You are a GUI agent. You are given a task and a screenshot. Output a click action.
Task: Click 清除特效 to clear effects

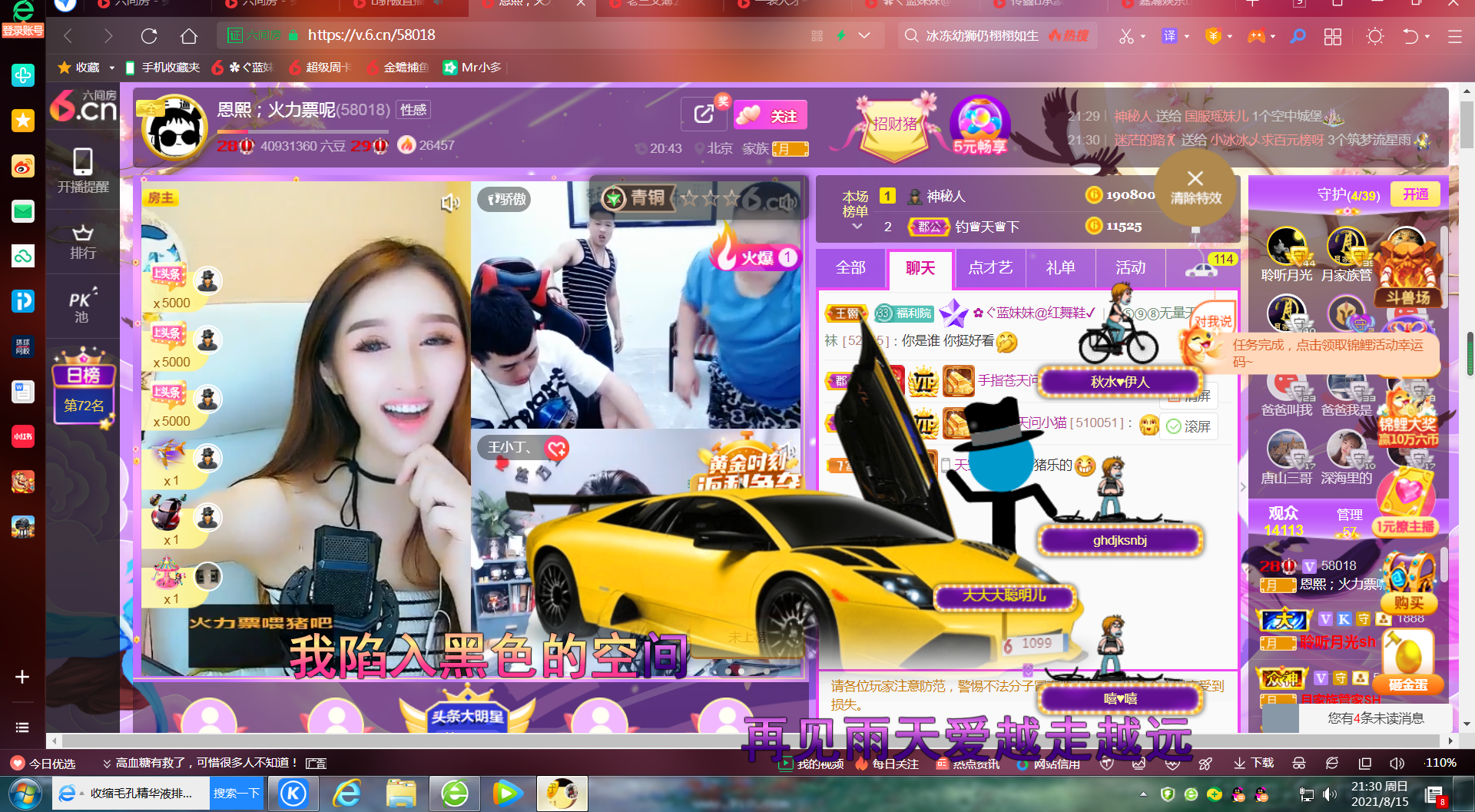click(1195, 188)
